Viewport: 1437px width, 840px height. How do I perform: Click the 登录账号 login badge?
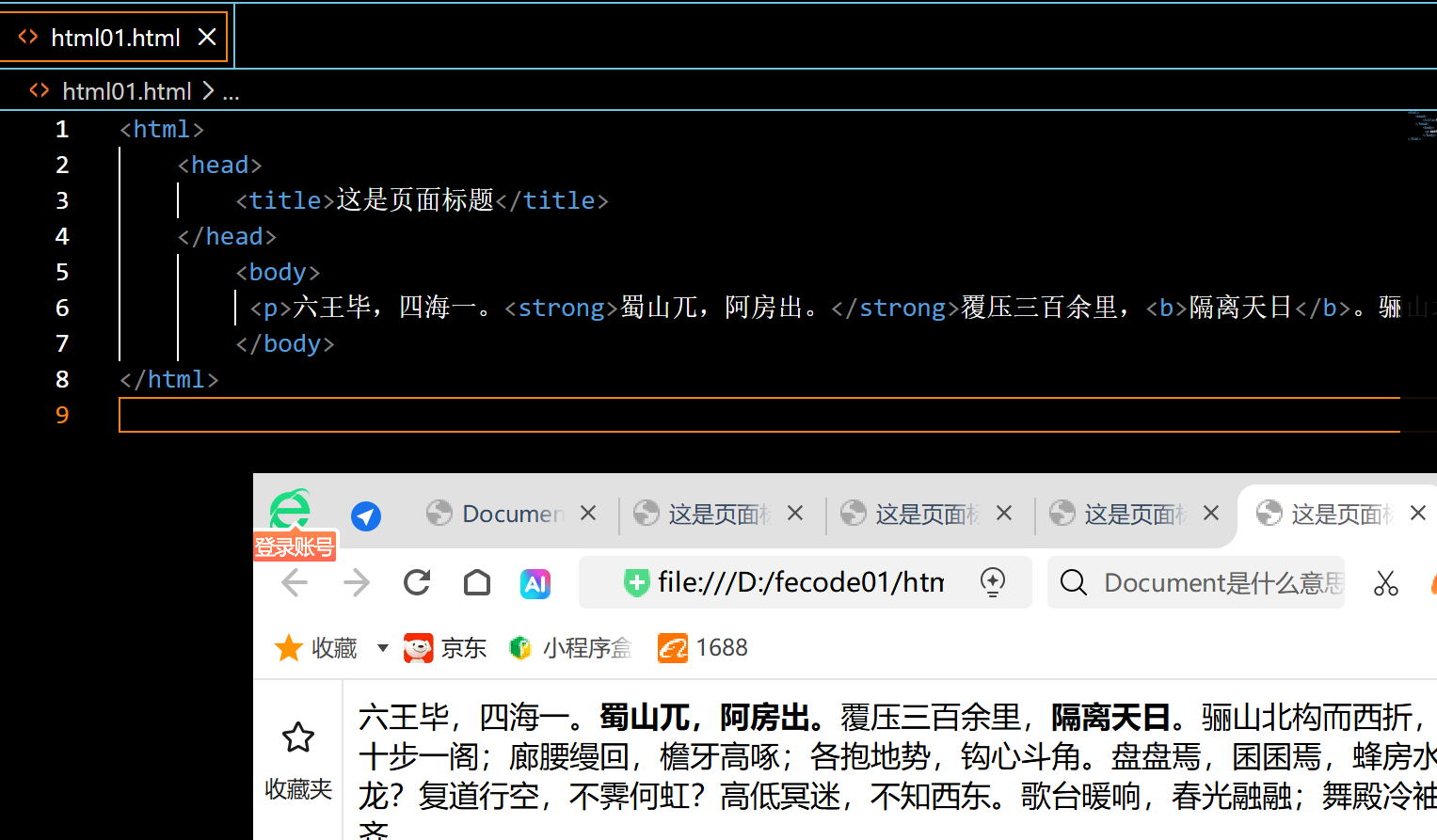point(295,547)
